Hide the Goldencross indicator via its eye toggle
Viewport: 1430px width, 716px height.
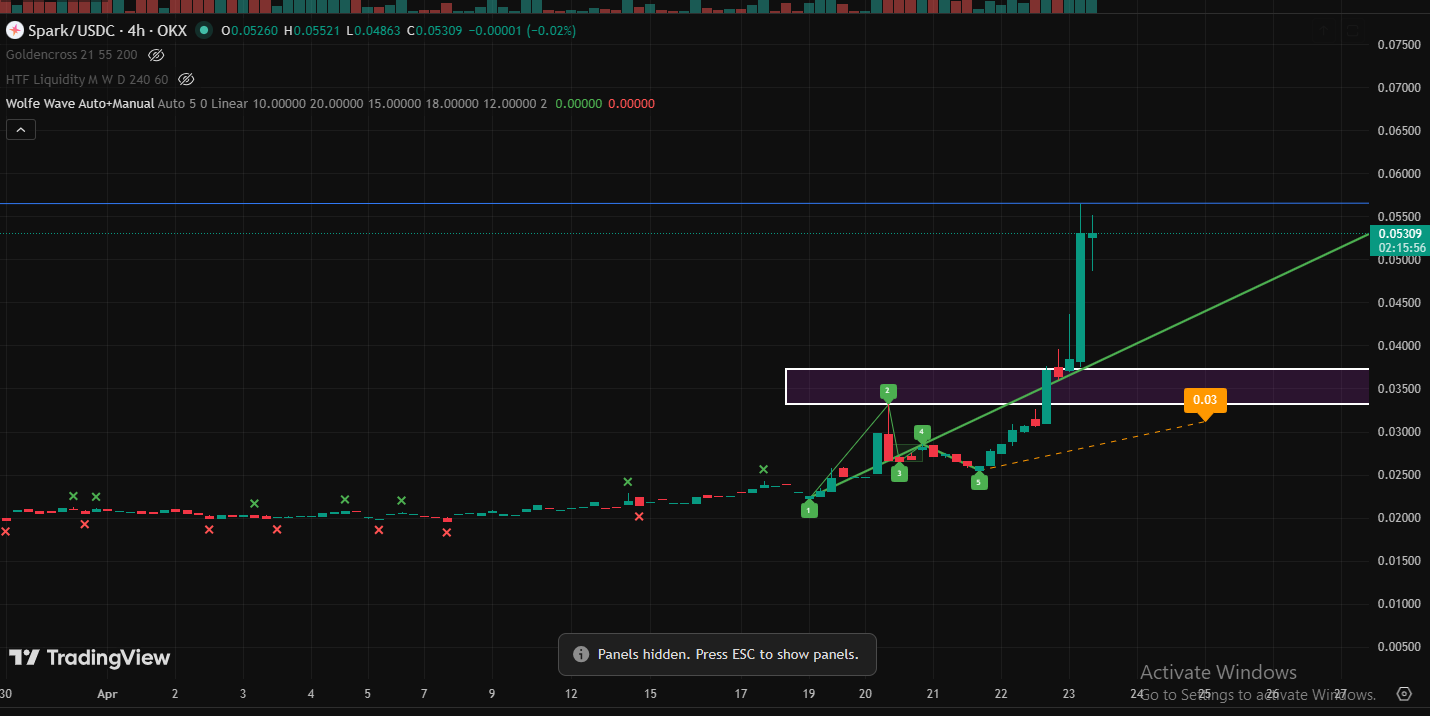pos(155,55)
